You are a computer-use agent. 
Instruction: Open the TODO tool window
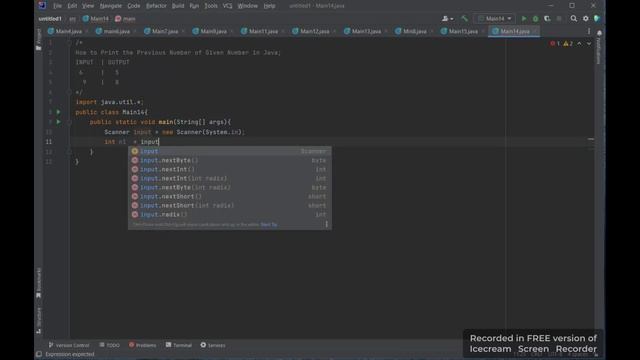(109, 345)
